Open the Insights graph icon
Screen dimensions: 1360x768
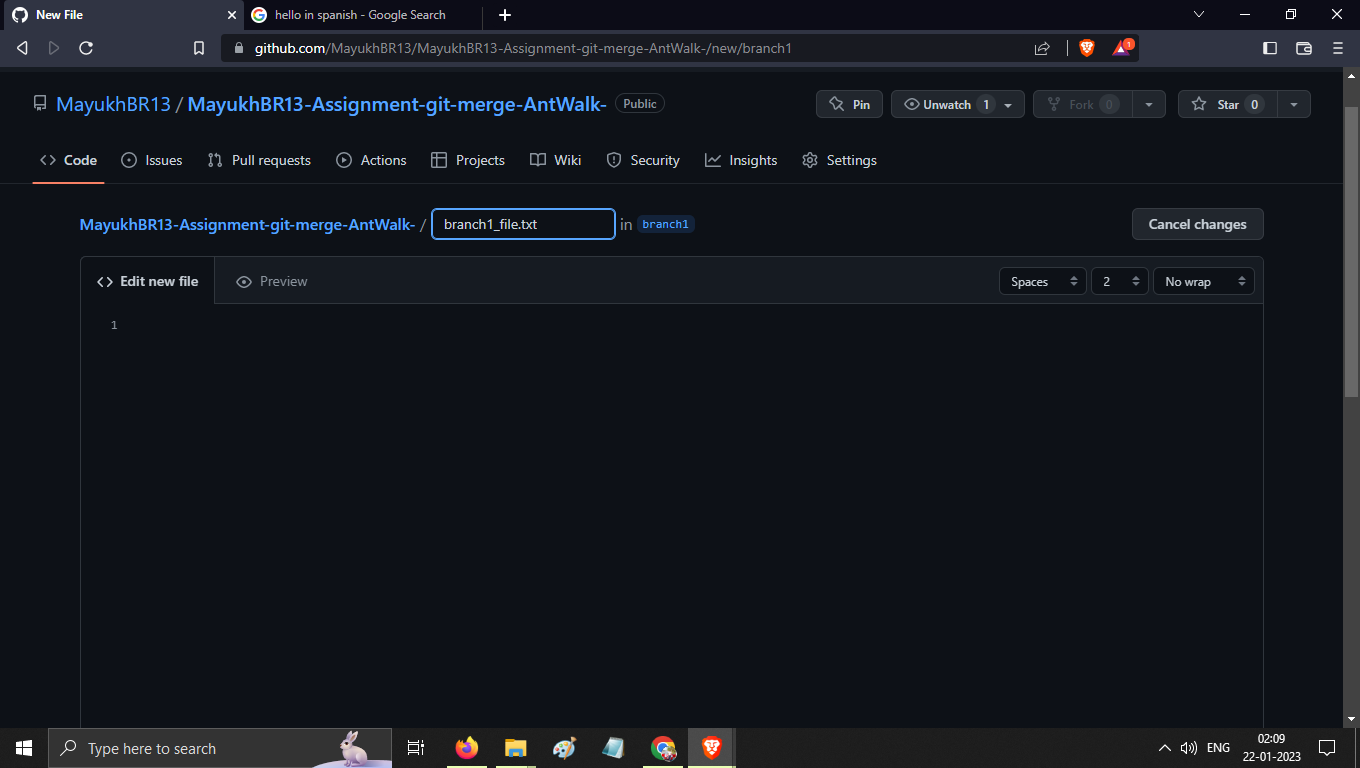click(711, 160)
